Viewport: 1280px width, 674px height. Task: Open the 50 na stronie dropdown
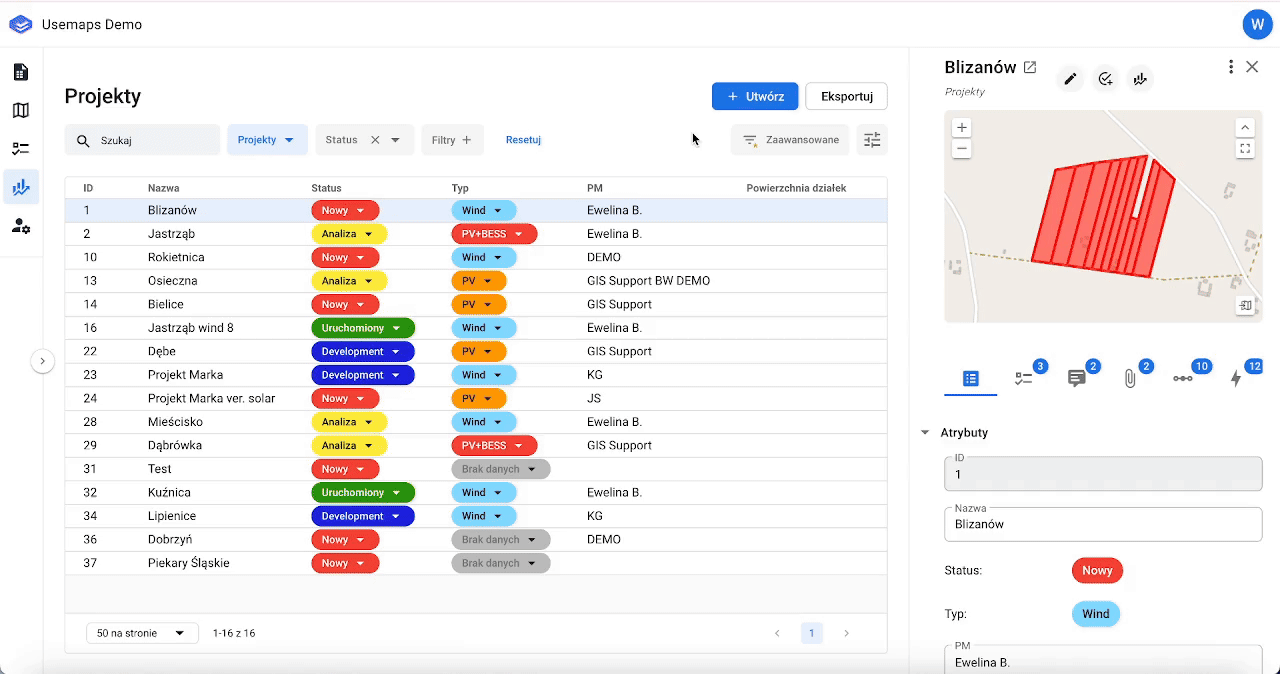(141, 633)
